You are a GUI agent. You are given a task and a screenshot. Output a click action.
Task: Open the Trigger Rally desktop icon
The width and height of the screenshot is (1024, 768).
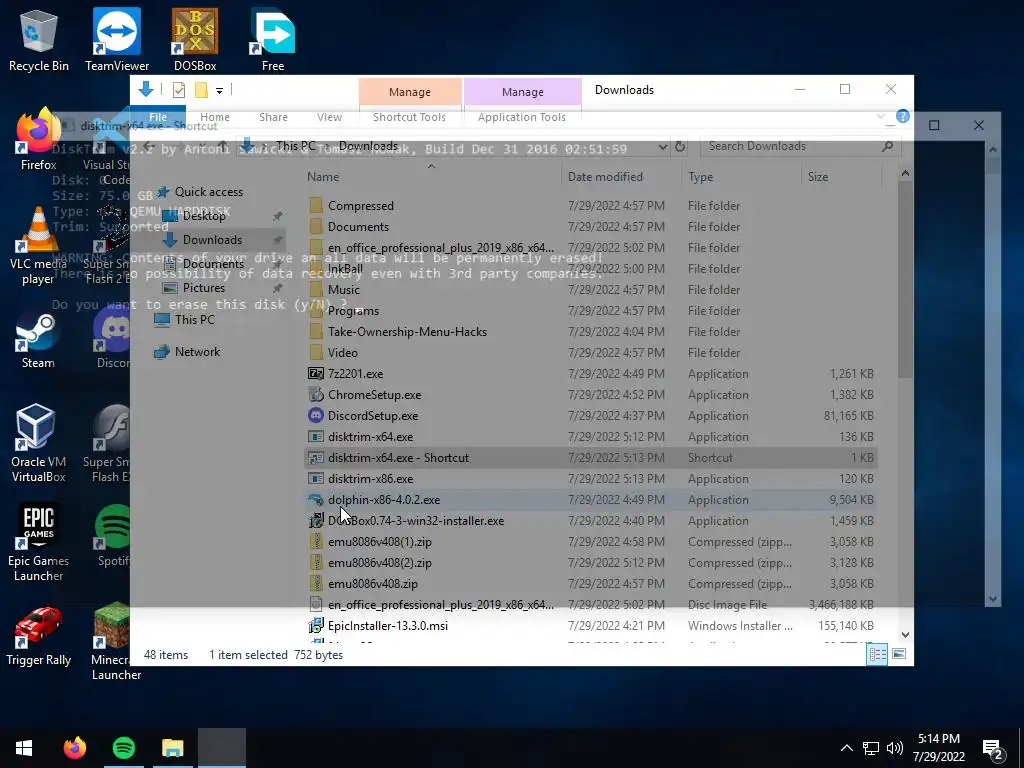click(x=38, y=637)
